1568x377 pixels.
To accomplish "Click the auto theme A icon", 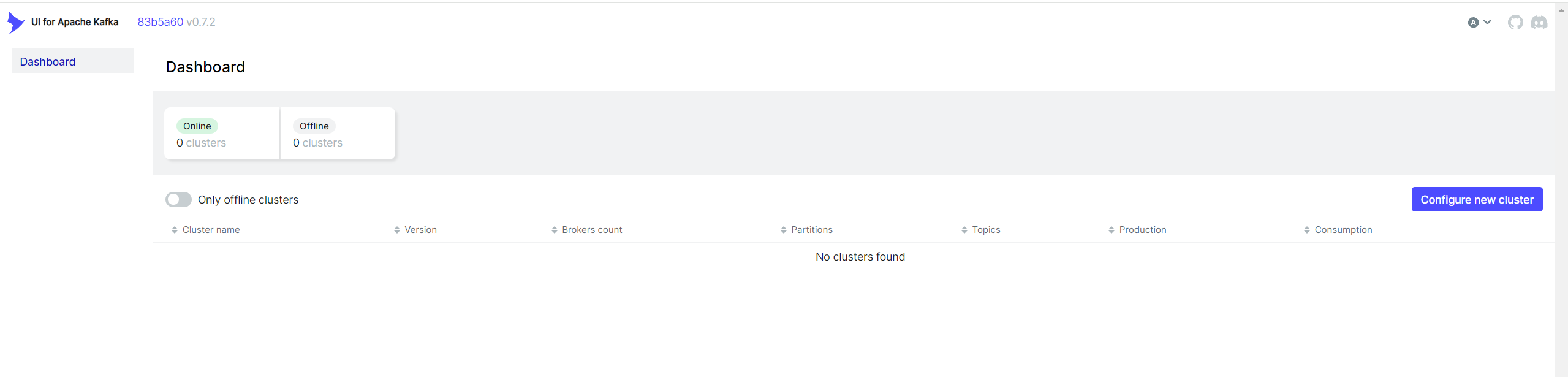I will [1473, 23].
